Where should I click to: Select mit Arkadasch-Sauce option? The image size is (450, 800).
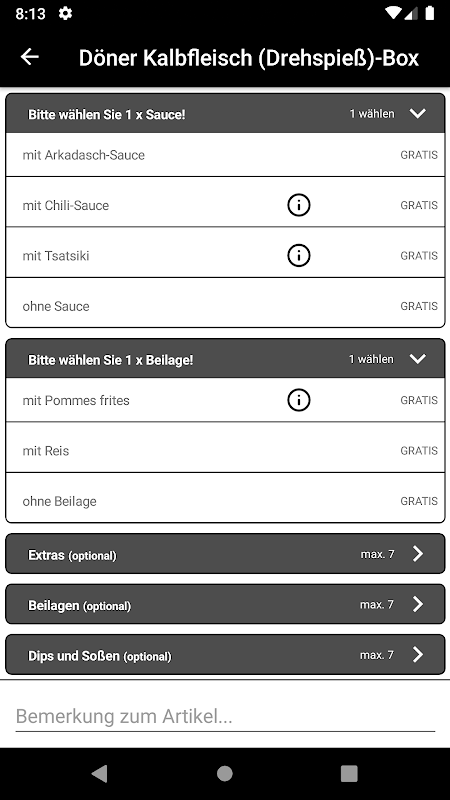(x=225, y=155)
